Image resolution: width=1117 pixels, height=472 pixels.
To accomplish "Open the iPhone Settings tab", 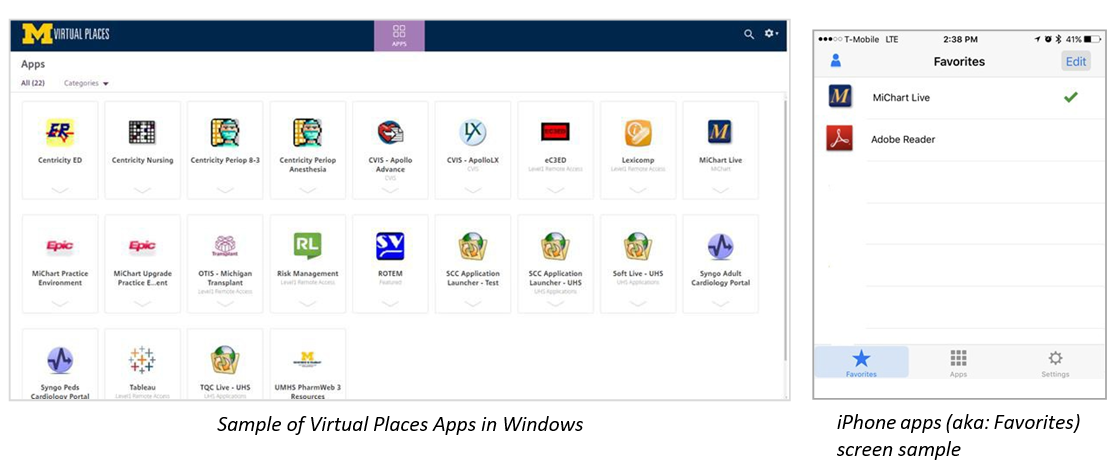I will coord(1054,362).
